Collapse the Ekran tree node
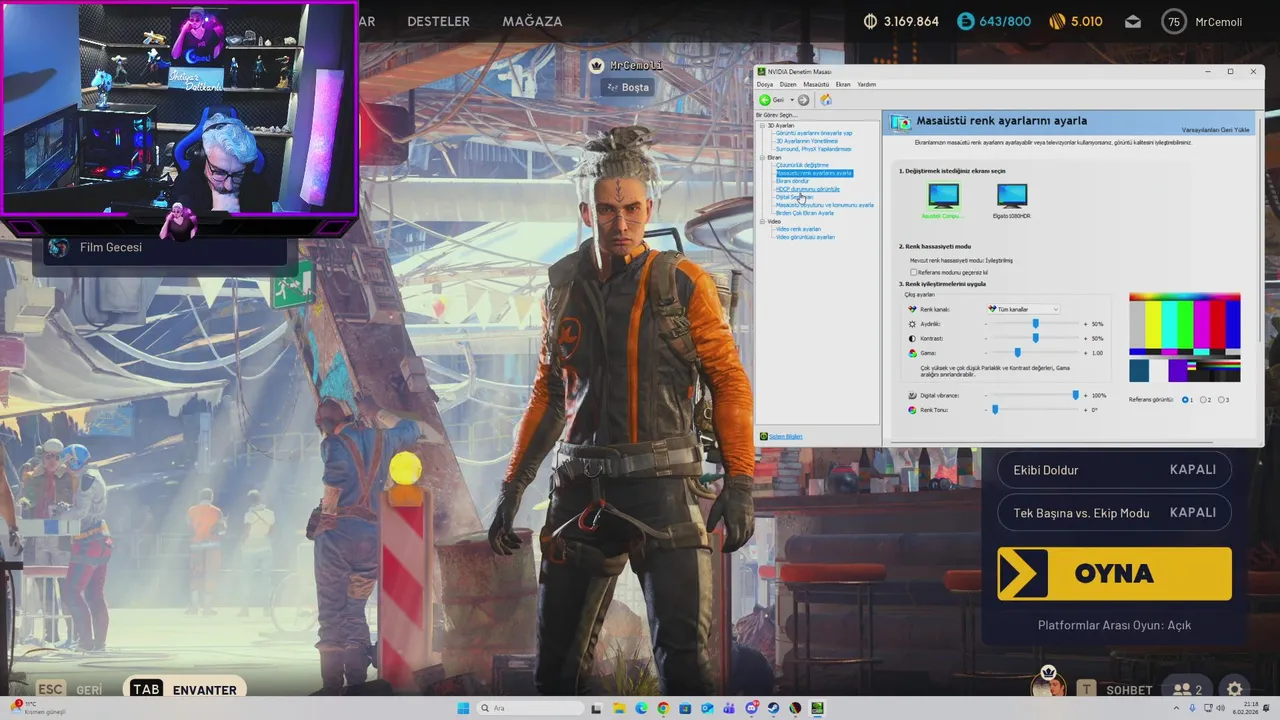The width and height of the screenshot is (1280, 720). 762,157
